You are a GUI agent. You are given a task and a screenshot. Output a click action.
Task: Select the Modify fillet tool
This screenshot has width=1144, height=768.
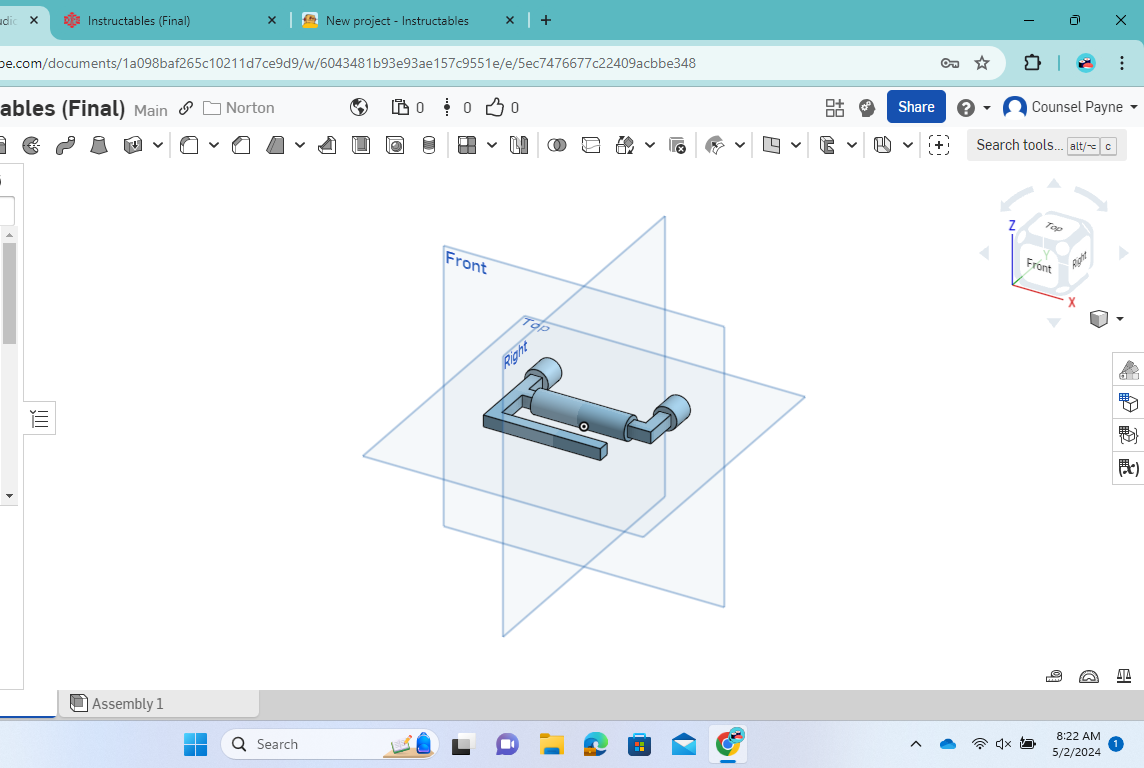click(x=715, y=145)
